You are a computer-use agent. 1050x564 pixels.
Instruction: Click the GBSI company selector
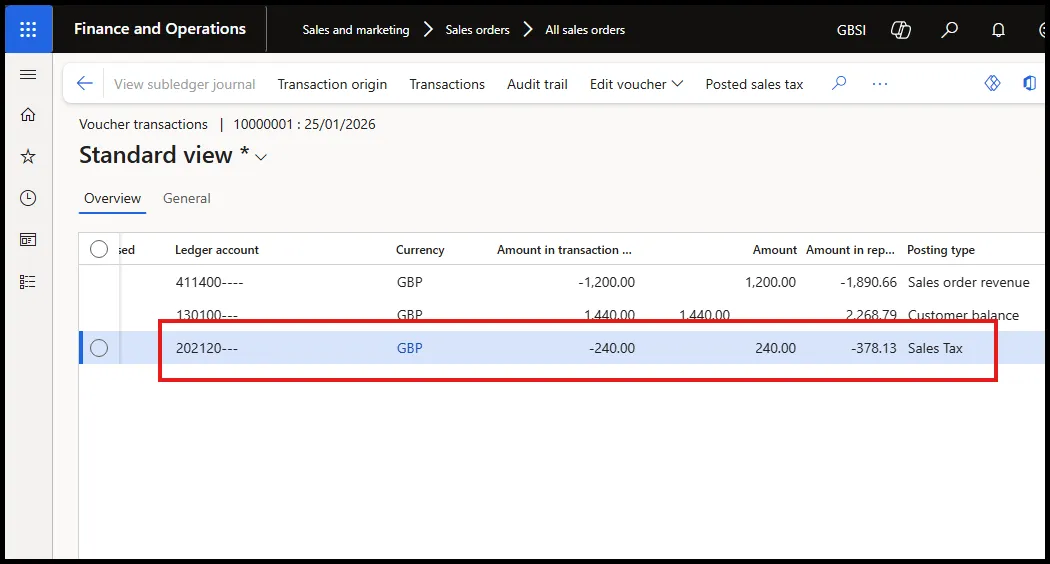pyautogui.click(x=851, y=29)
